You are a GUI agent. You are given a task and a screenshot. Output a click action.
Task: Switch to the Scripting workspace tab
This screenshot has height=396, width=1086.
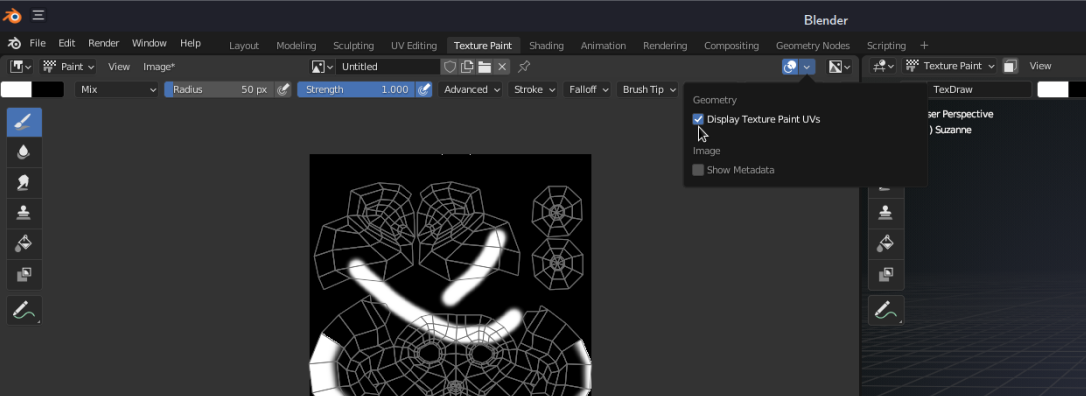(886, 46)
